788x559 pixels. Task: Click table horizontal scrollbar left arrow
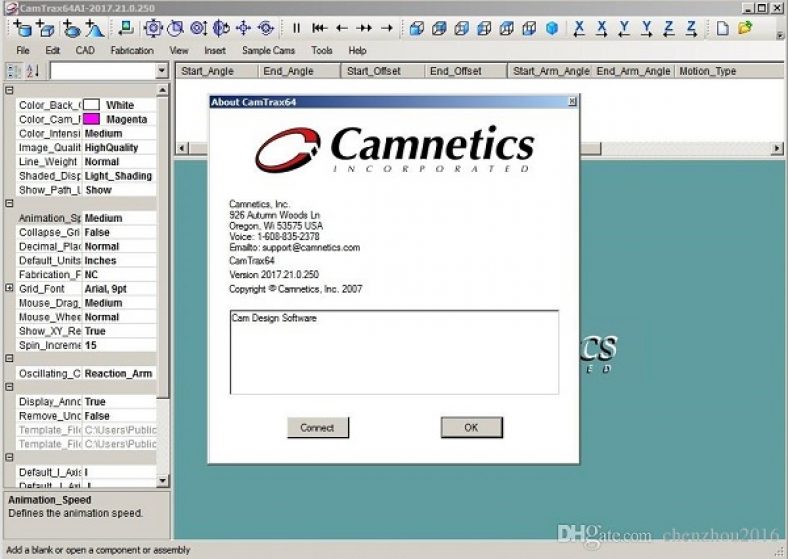(182, 148)
